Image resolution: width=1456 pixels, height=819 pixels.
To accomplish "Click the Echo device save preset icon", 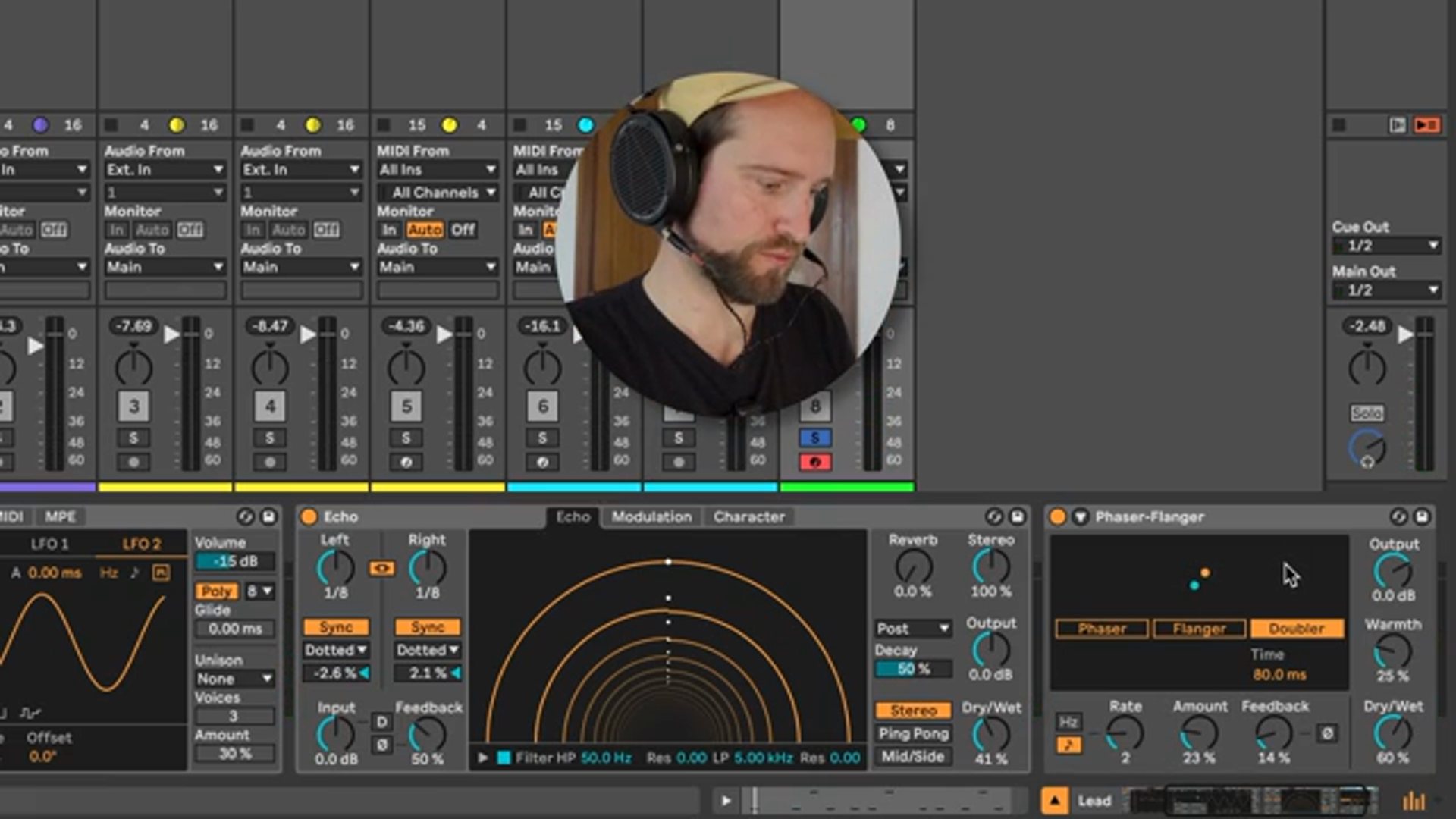I will [x=1017, y=516].
